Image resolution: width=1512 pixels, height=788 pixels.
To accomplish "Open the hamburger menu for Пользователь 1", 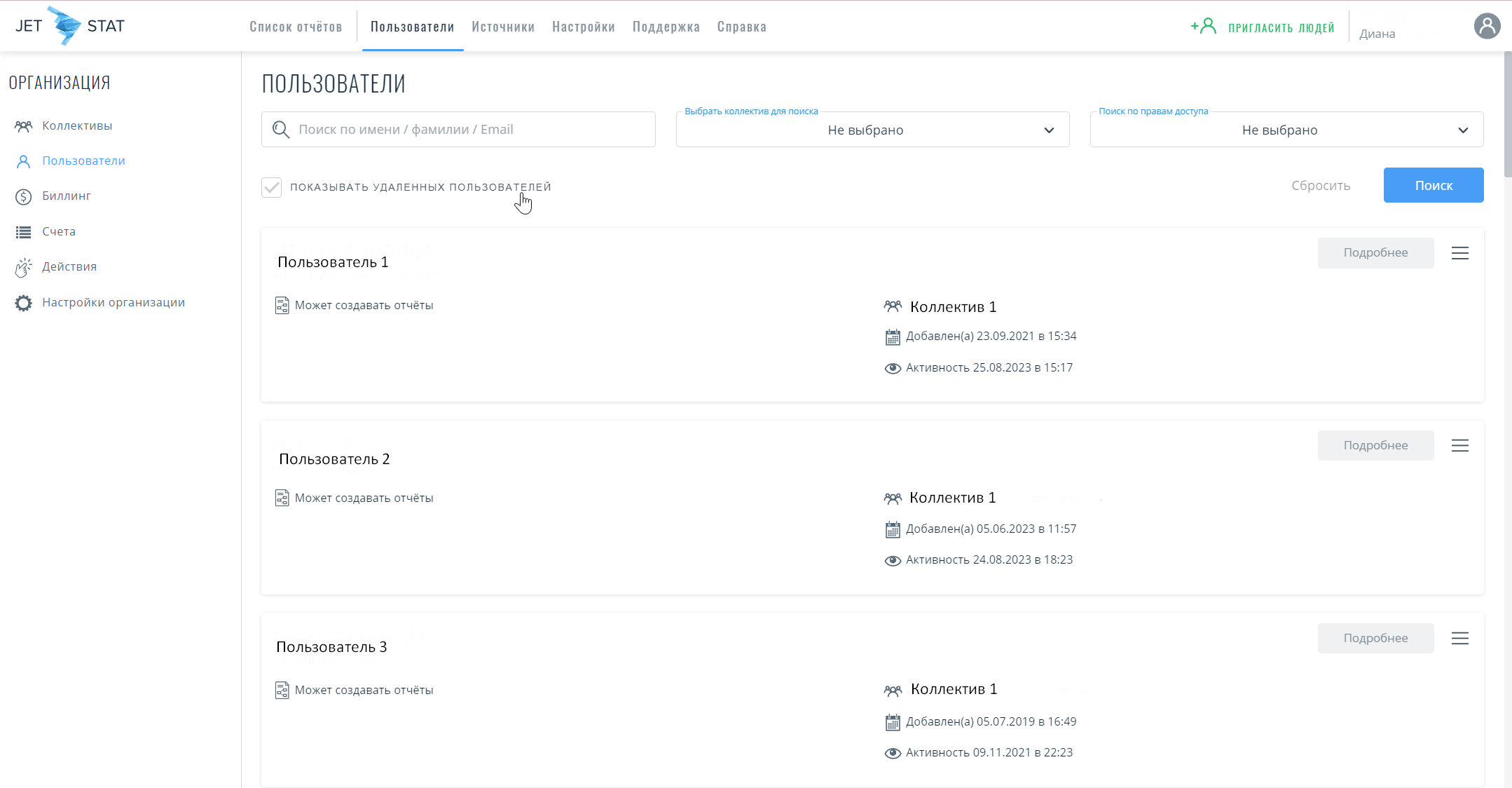I will click(1459, 253).
